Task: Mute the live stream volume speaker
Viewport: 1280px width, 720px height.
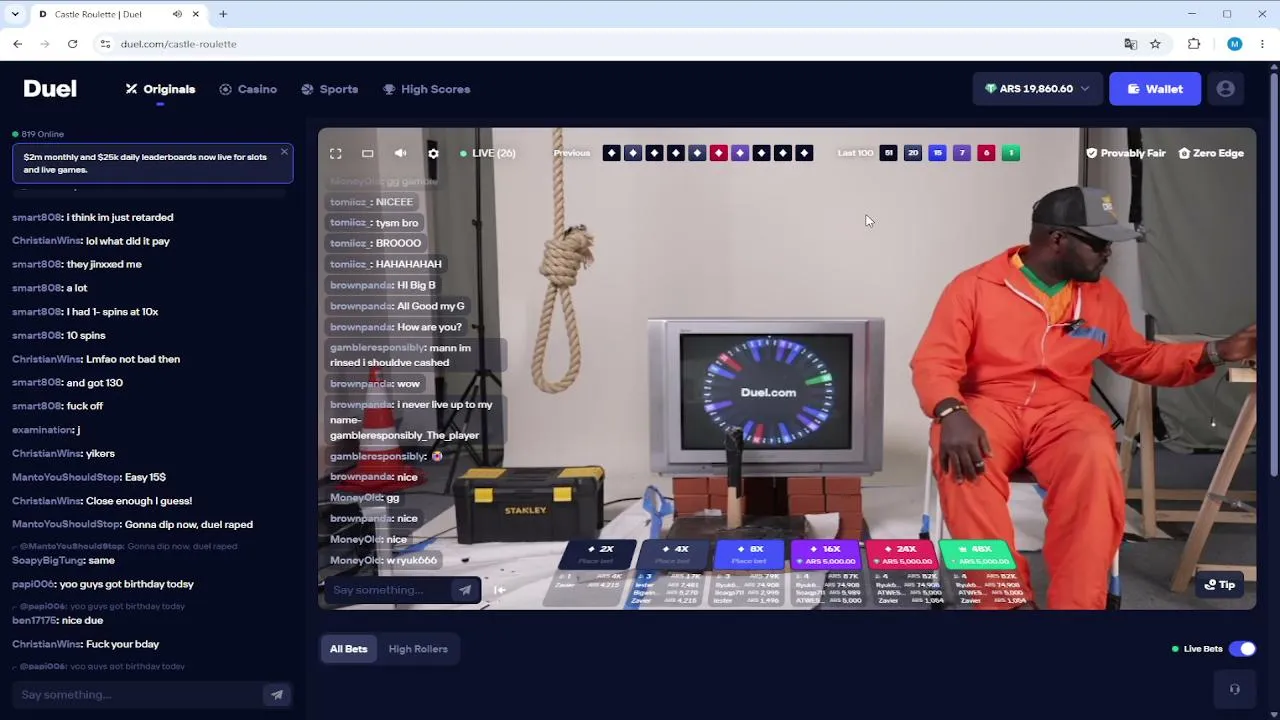Action: 400,153
